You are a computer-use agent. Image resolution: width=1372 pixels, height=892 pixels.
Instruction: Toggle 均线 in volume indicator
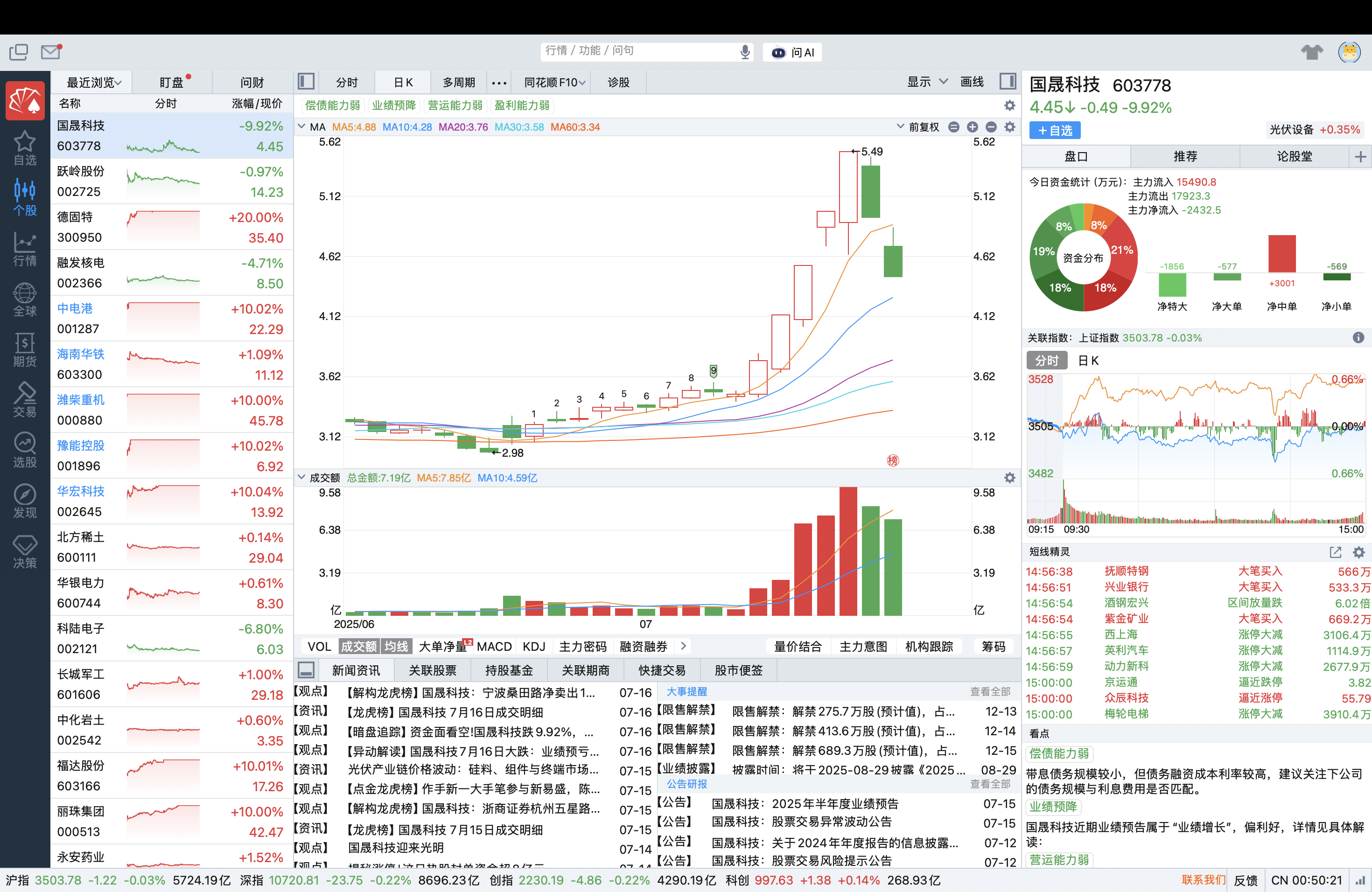pos(397,647)
